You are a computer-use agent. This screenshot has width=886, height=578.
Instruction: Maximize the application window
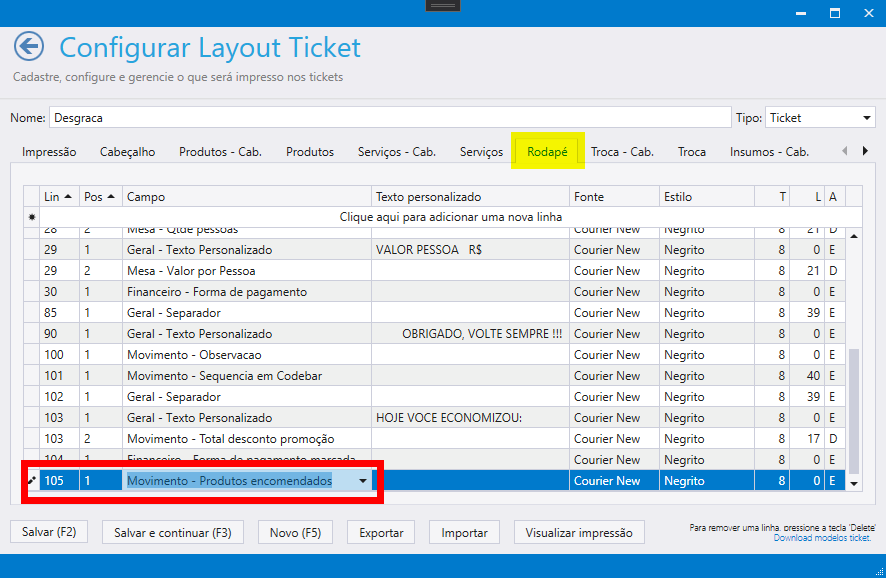point(835,13)
